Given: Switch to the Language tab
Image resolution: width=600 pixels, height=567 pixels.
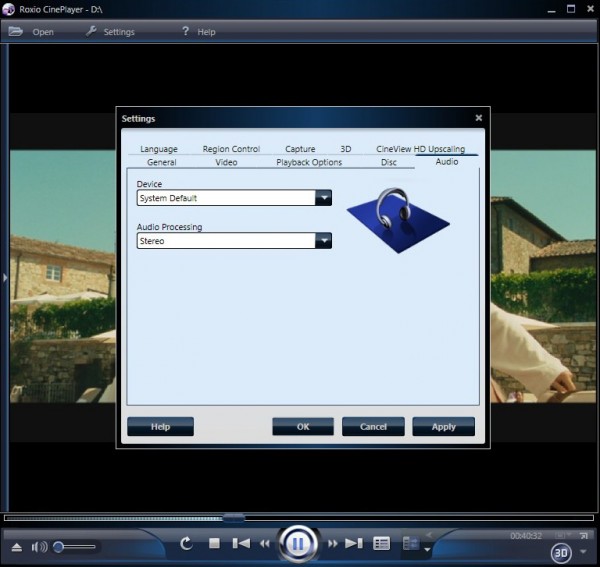Looking at the screenshot, I should point(159,149).
